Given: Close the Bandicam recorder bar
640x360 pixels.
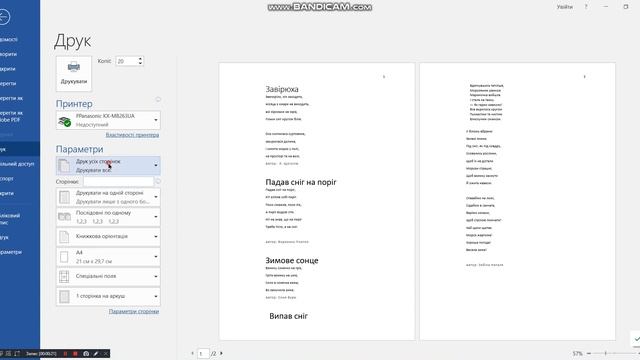Looking at the screenshot, I should pos(106,353).
